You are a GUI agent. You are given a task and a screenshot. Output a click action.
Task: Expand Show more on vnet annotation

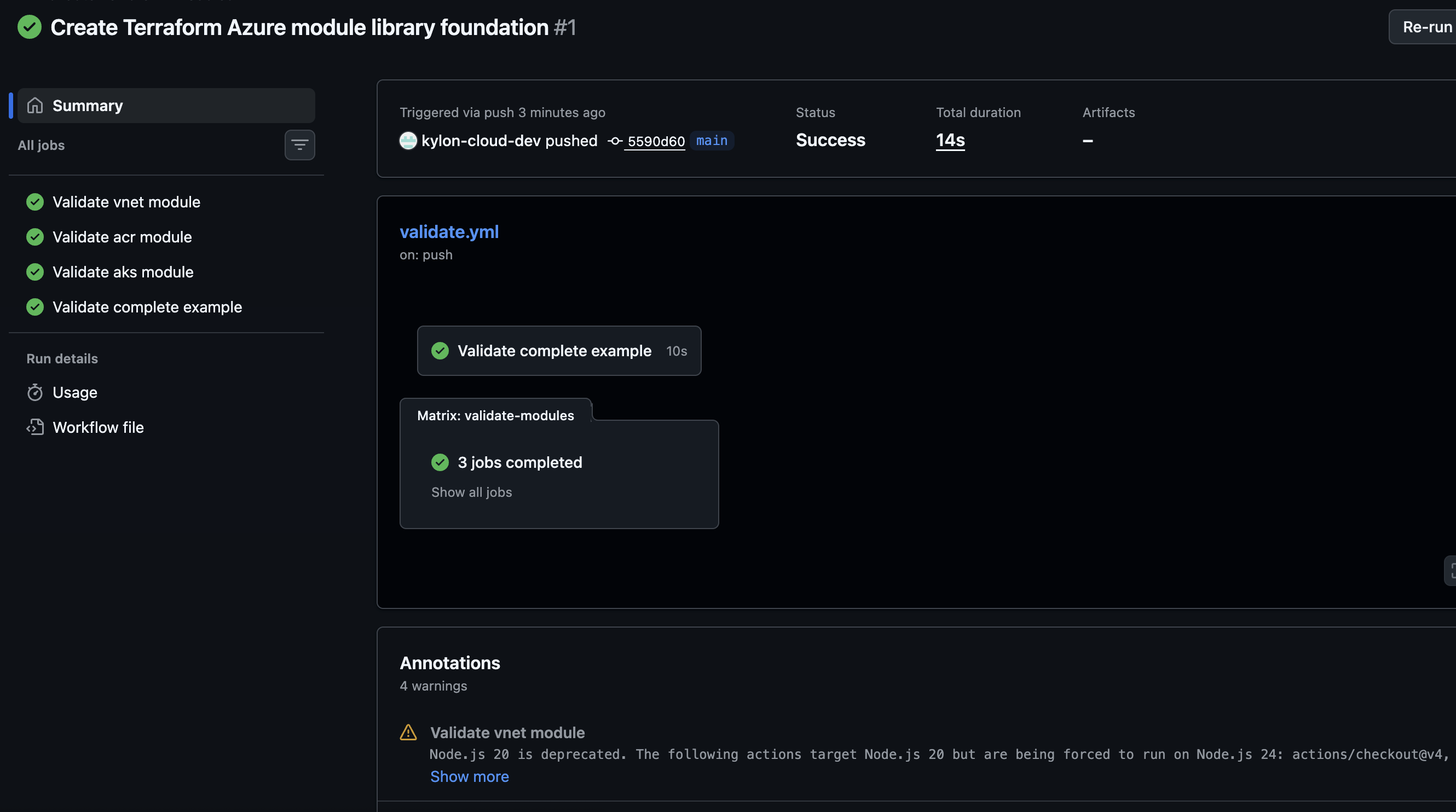tap(469, 776)
